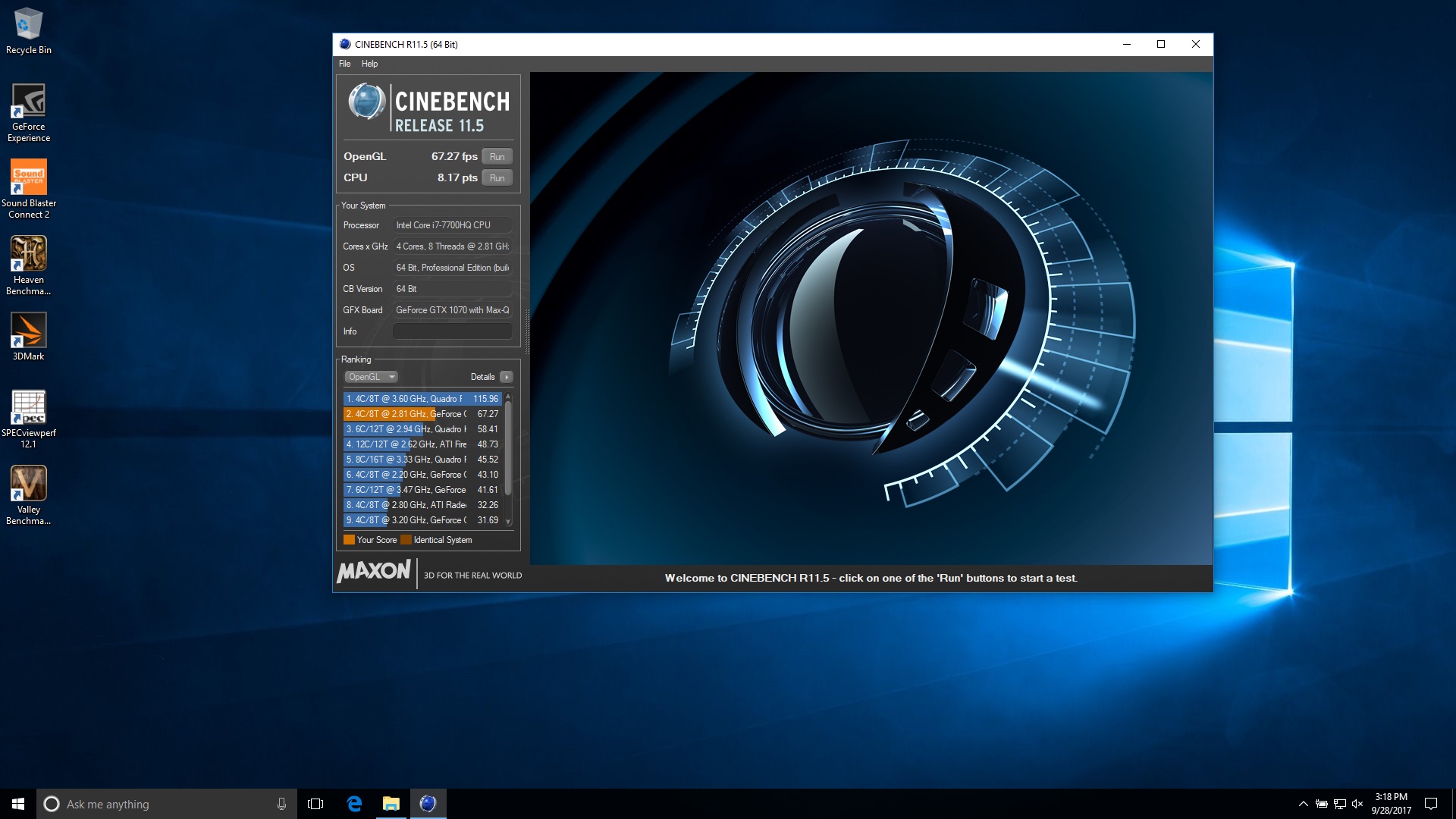Run the OpenGL benchmark test

pyautogui.click(x=497, y=157)
